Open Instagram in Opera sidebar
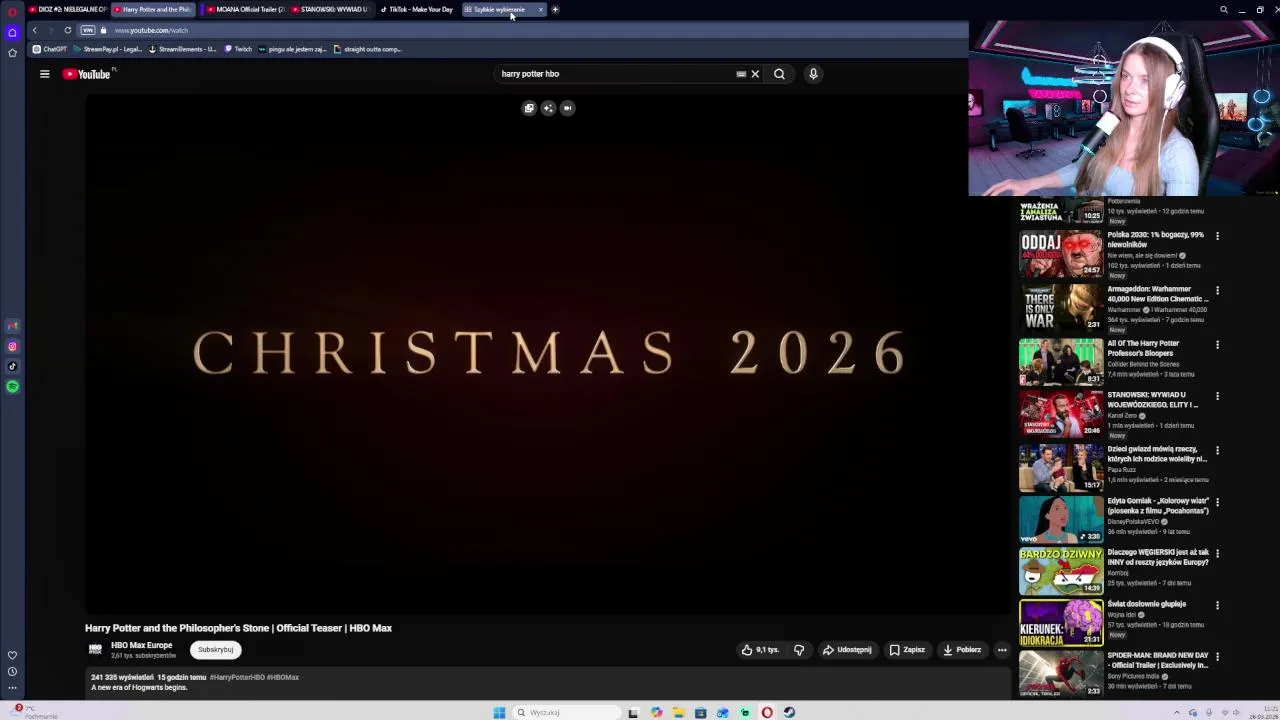 click(x=12, y=347)
